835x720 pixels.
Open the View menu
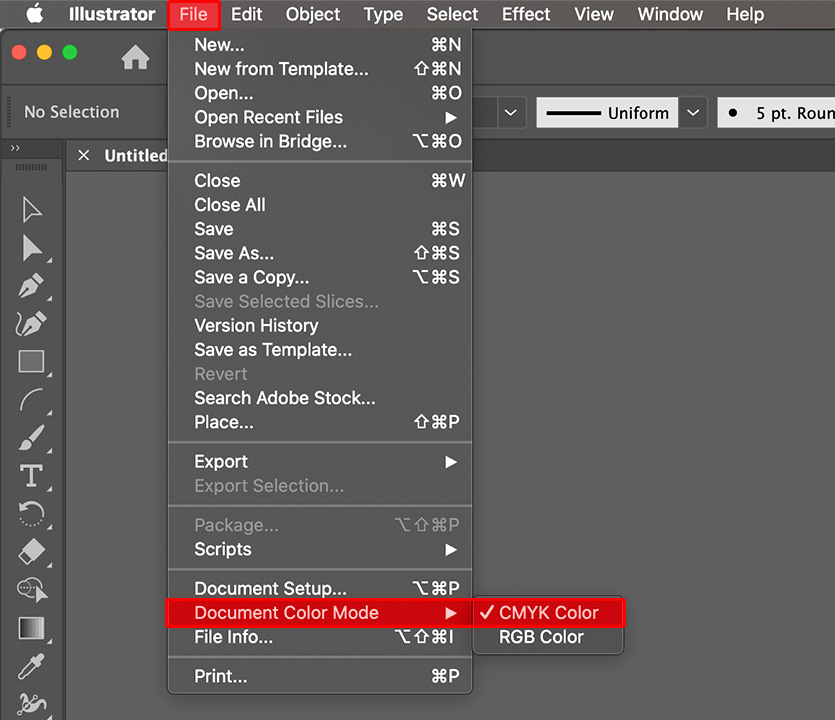594,14
